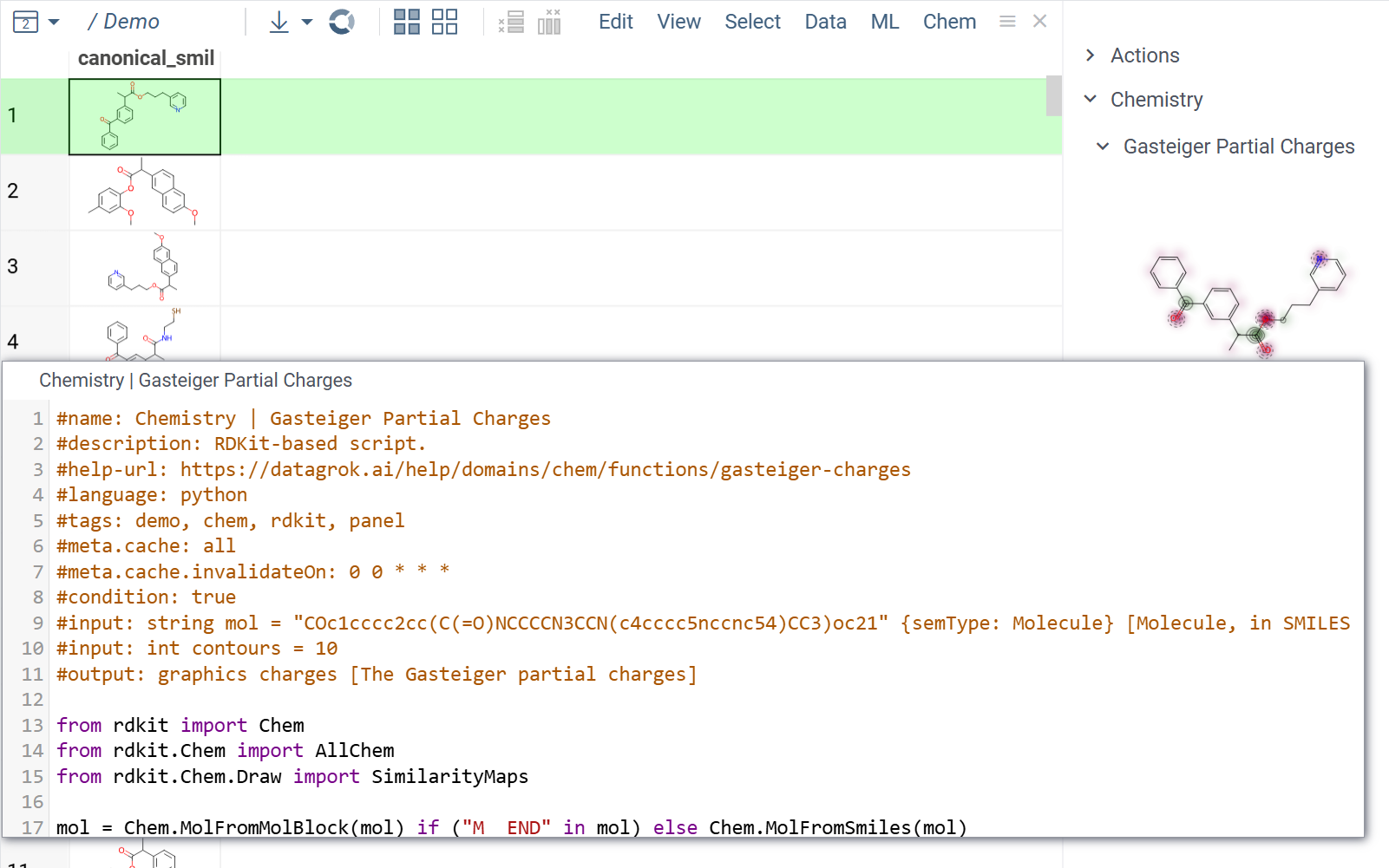
Task: Open dropdown arrow beside download icon
Action: [307, 22]
